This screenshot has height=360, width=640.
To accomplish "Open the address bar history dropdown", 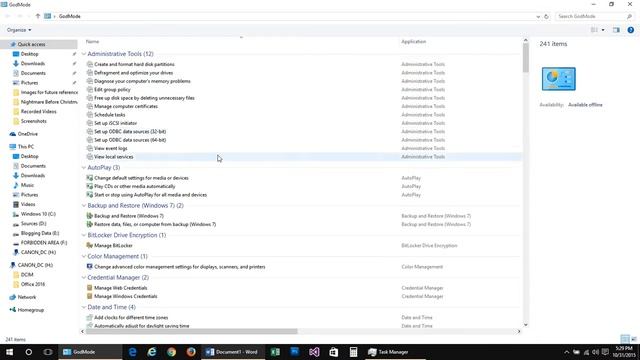I will coord(538,17).
